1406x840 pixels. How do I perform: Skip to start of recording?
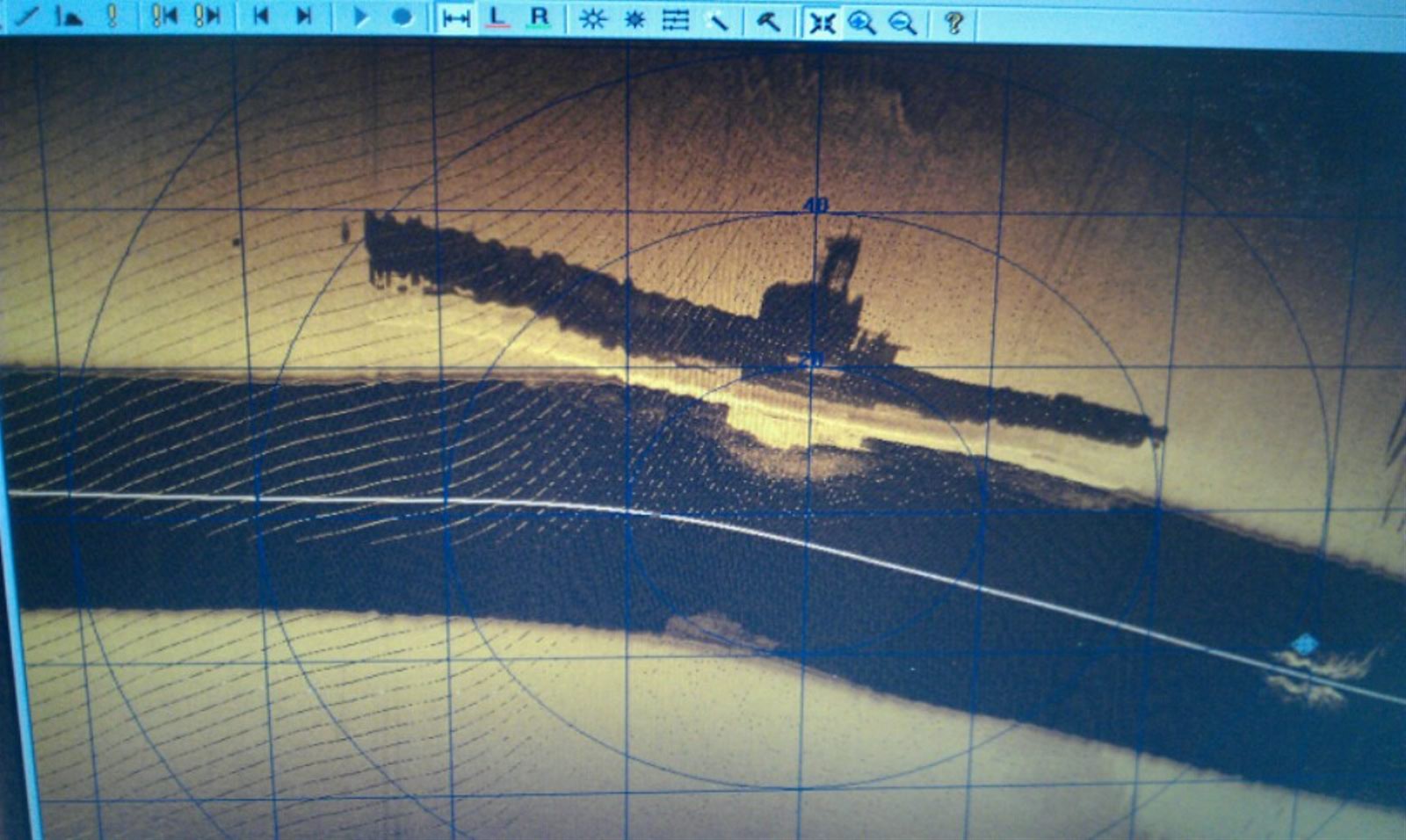click(260, 17)
